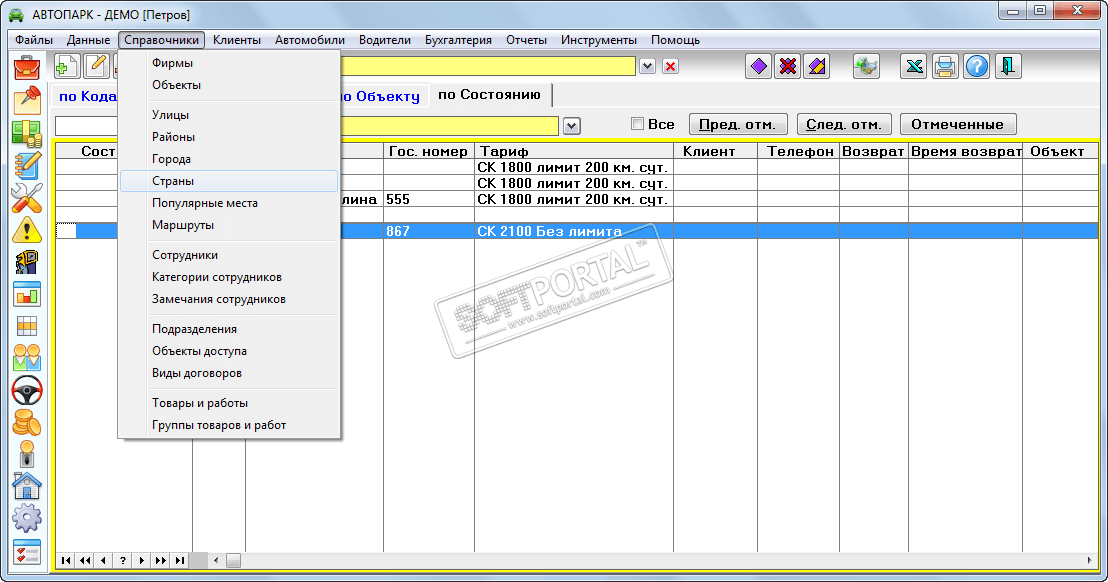The image size is (1108, 582).
Task: Click the cell СК 2100 Без лимита
Action: click(x=574, y=231)
